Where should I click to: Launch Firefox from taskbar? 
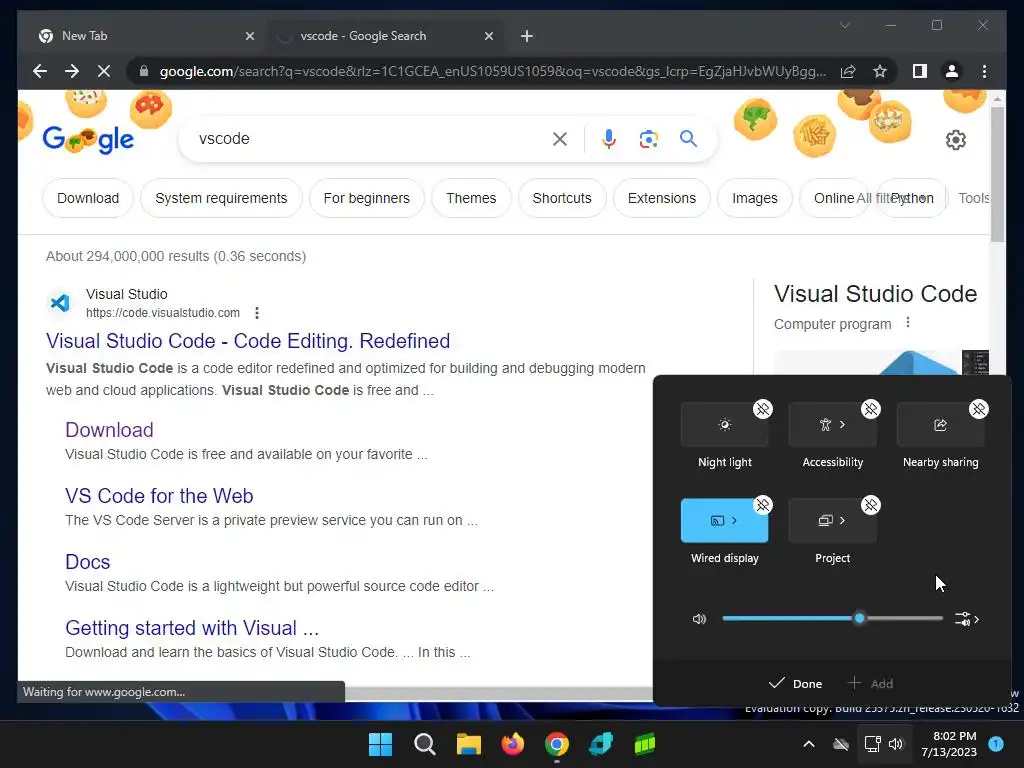tap(513, 744)
